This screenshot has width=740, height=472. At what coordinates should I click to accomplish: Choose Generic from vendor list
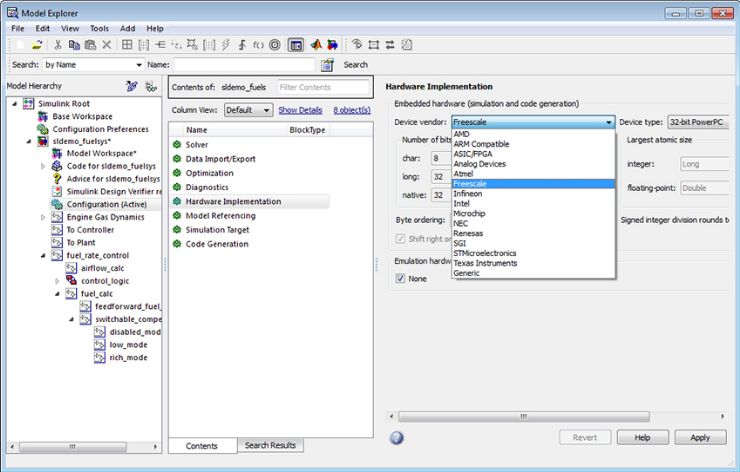tap(533, 273)
